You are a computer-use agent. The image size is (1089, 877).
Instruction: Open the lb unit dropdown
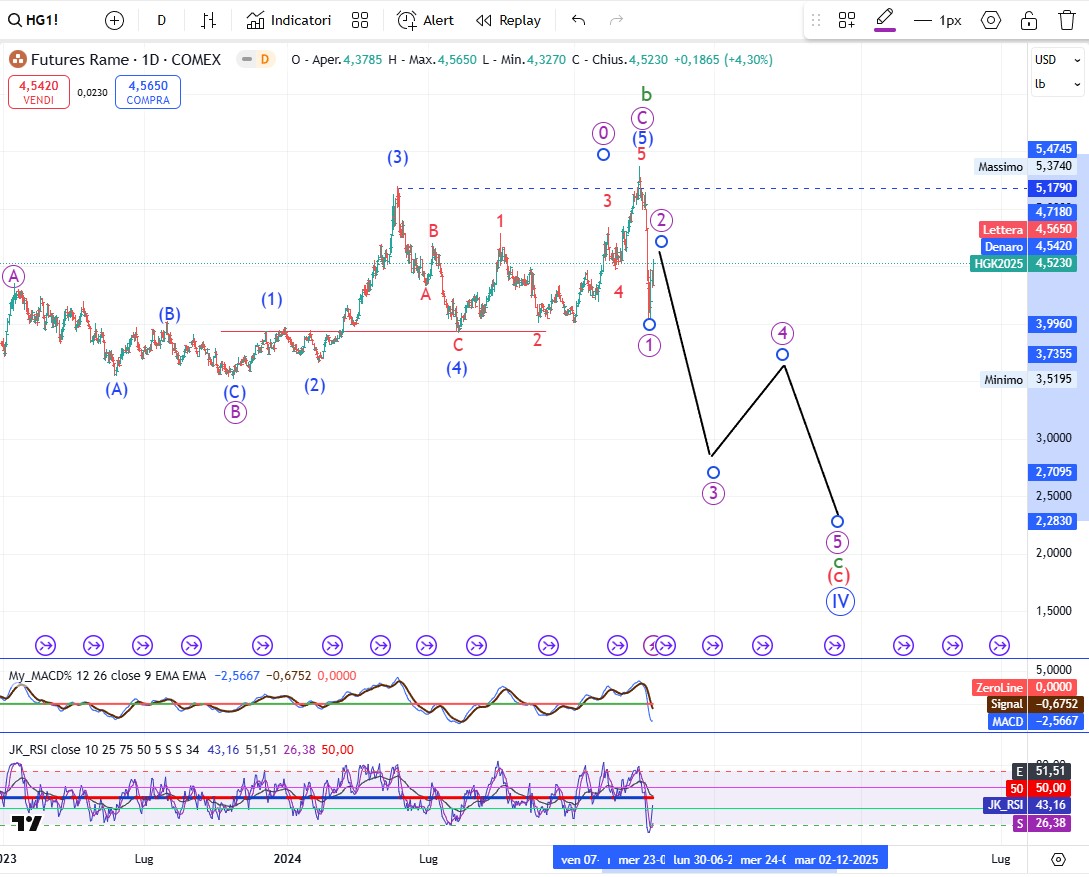click(1057, 84)
